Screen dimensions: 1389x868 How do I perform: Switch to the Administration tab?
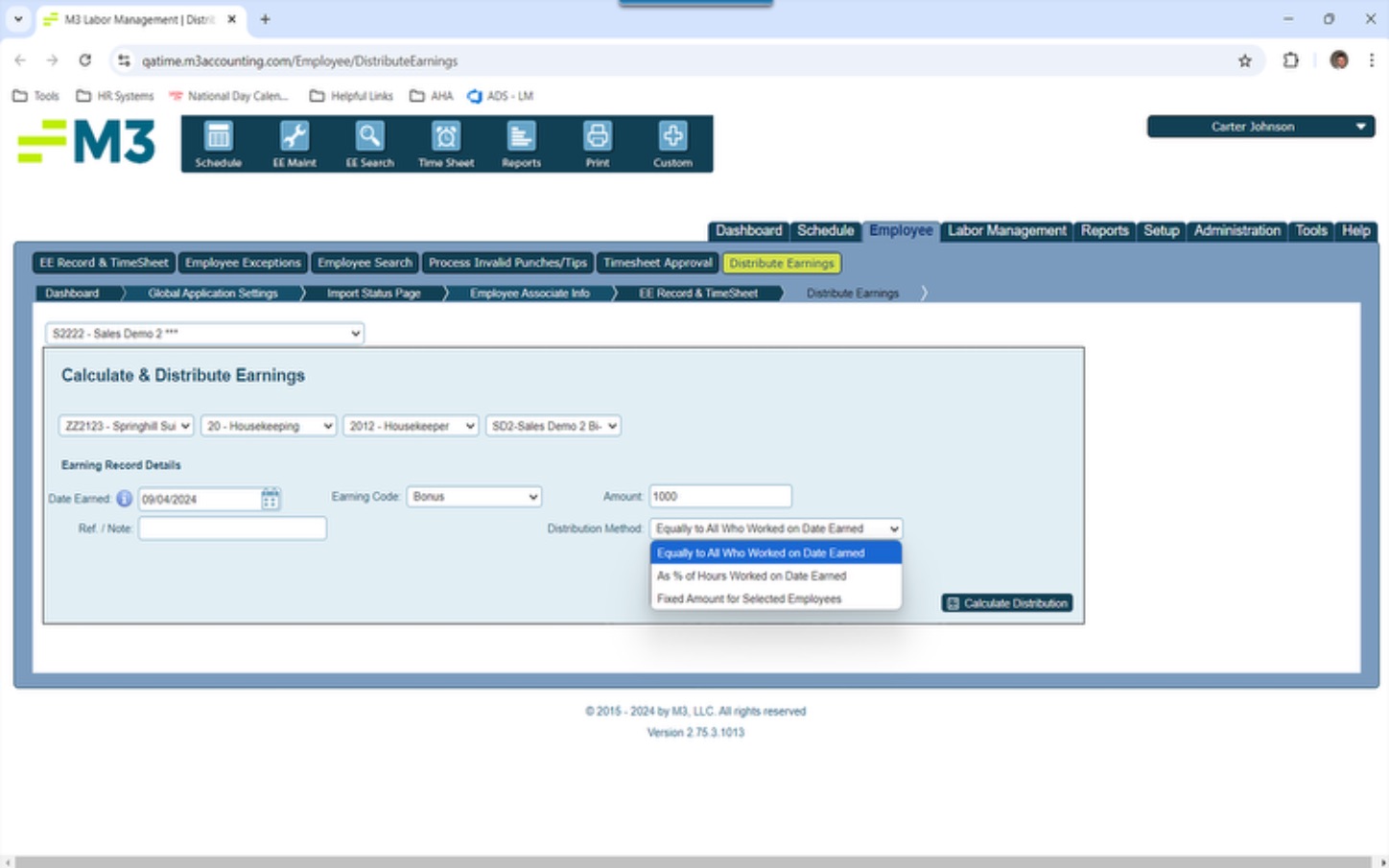pos(1237,231)
